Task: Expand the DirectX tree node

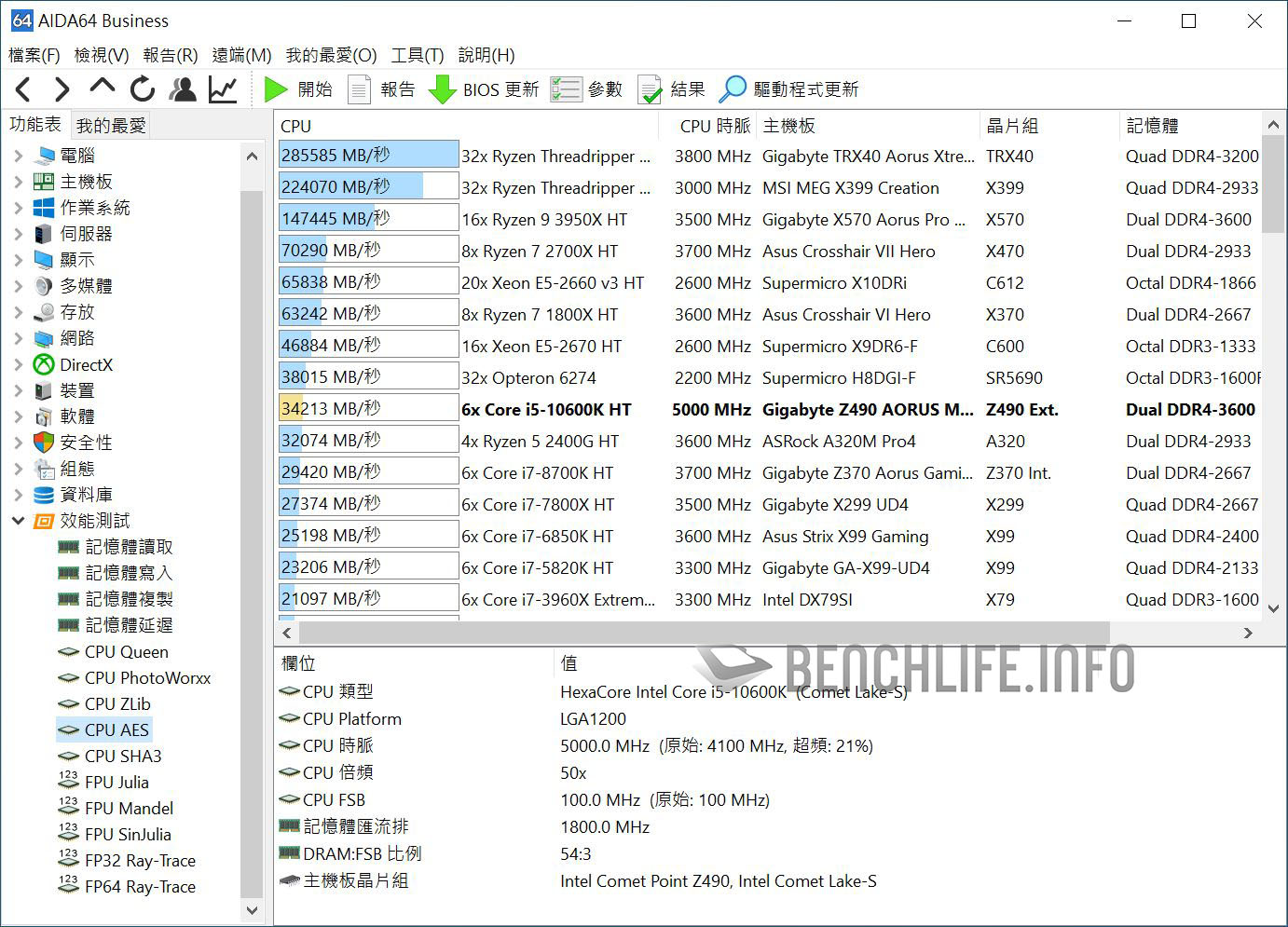Action: 18,364
